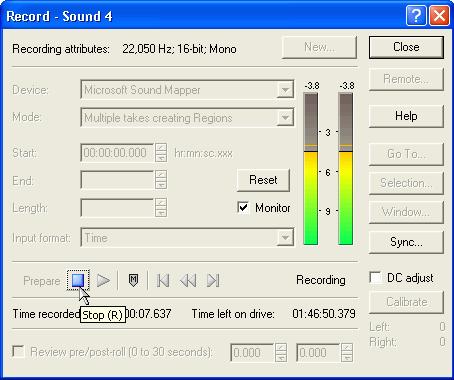Click the Play transport button
Screen dimensions: 454x380
103,280
